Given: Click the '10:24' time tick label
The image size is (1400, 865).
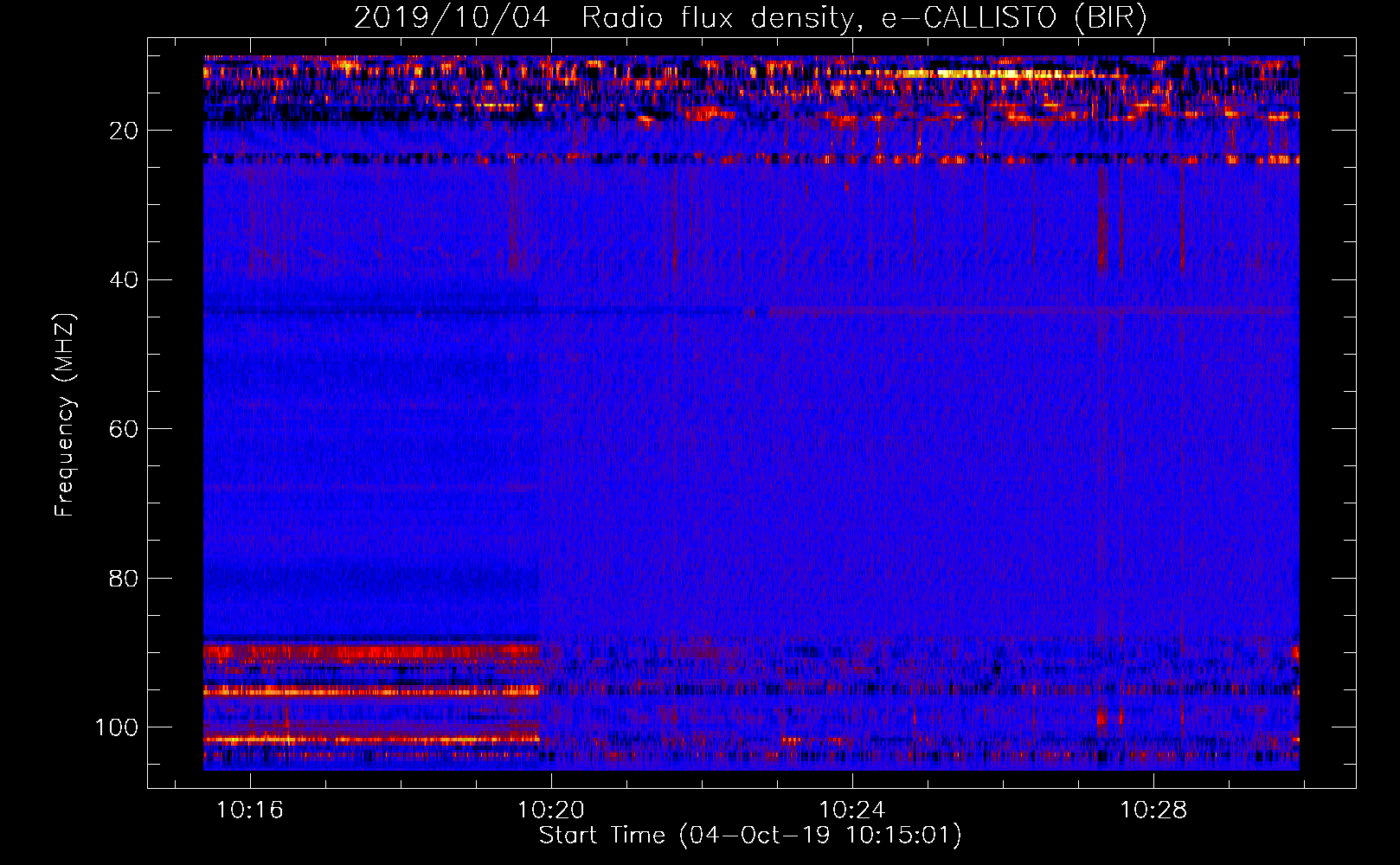Looking at the screenshot, I should [x=852, y=811].
